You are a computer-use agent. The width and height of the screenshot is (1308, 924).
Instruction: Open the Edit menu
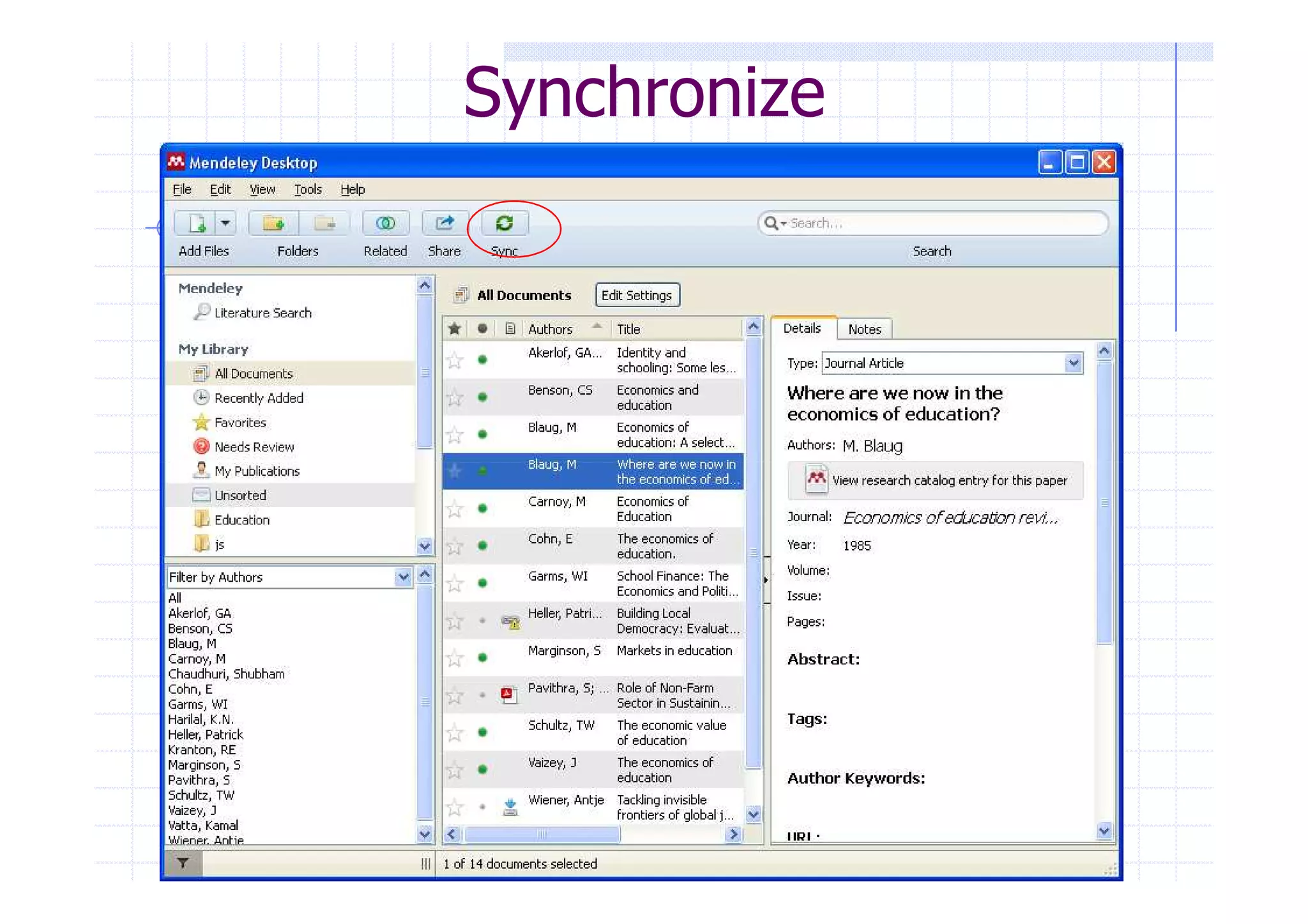pyautogui.click(x=220, y=190)
